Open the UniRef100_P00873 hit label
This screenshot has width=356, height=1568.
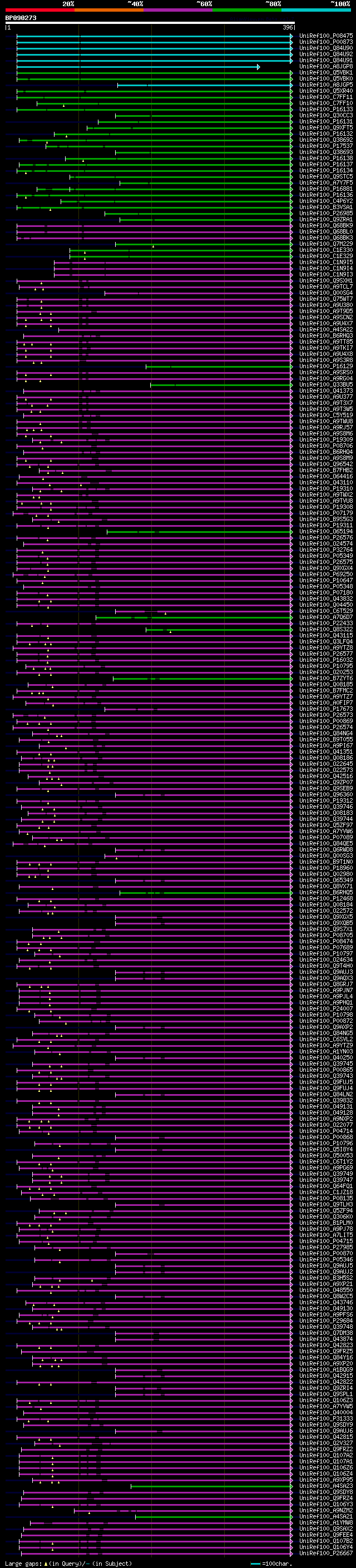pyautogui.click(x=325, y=43)
